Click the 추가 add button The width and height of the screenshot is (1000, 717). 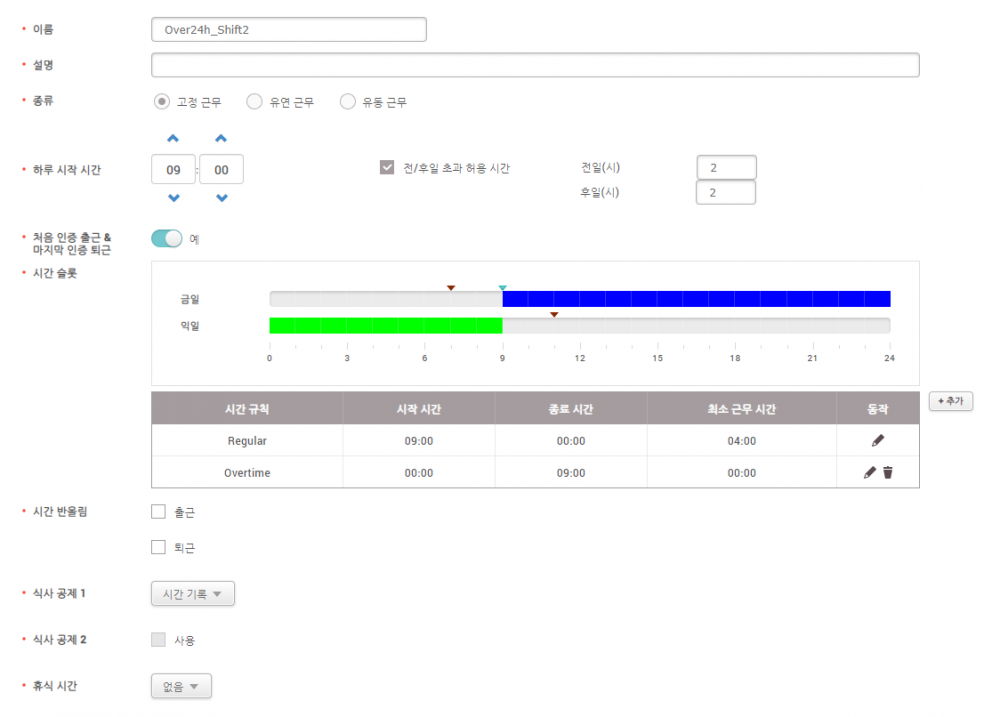pos(950,401)
